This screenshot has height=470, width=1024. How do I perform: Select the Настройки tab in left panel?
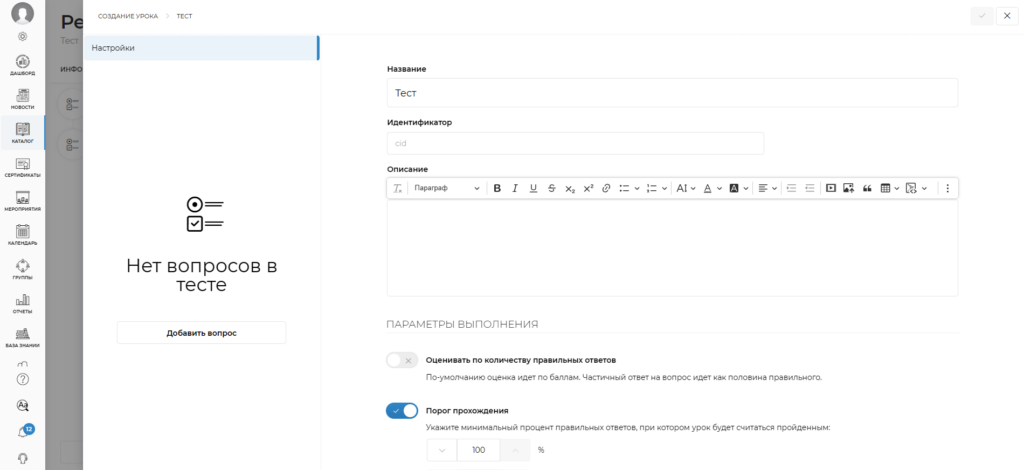200,48
